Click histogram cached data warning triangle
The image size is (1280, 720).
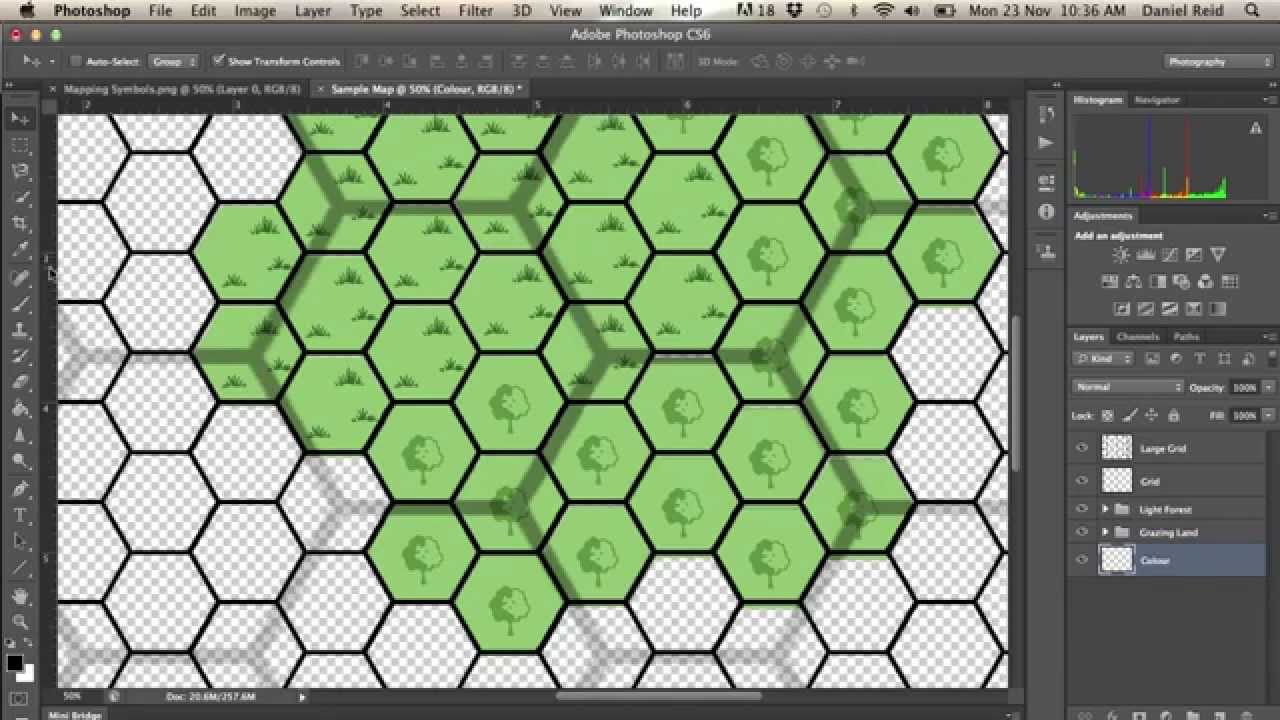(1256, 128)
